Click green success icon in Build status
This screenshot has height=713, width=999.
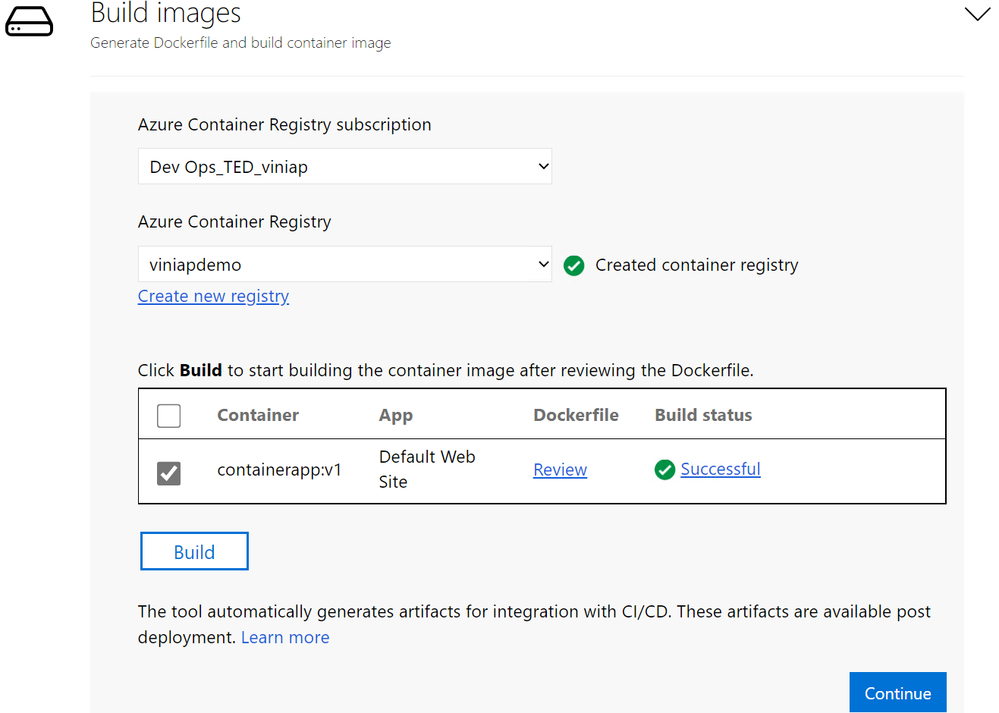tap(665, 470)
